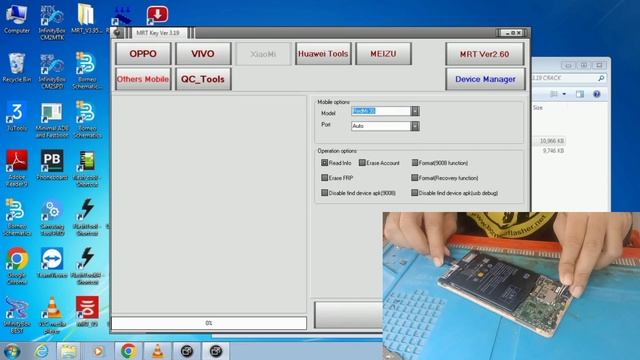
Task: Enable the Read Info checkbox
Action: click(x=324, y=162)
